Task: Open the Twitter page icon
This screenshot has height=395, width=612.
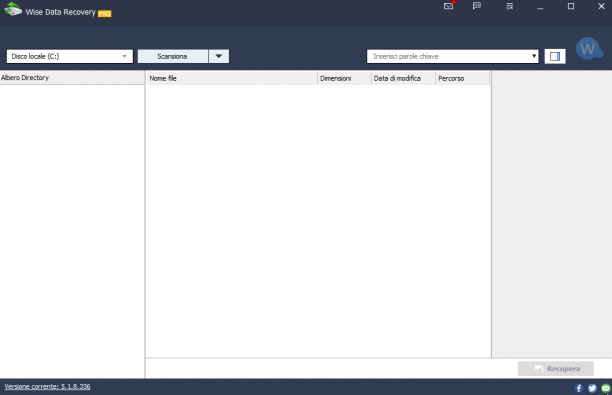Action: pyautogui.click(x=592, y=388)
